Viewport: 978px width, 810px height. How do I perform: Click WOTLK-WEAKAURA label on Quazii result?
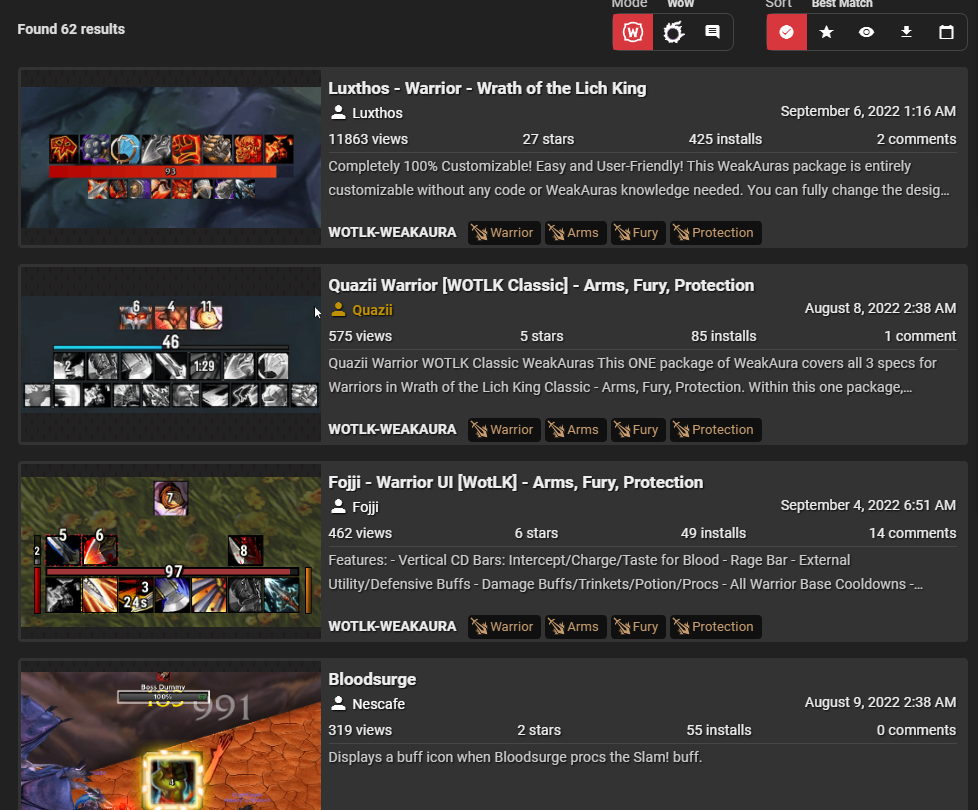[x=392, y=430]
